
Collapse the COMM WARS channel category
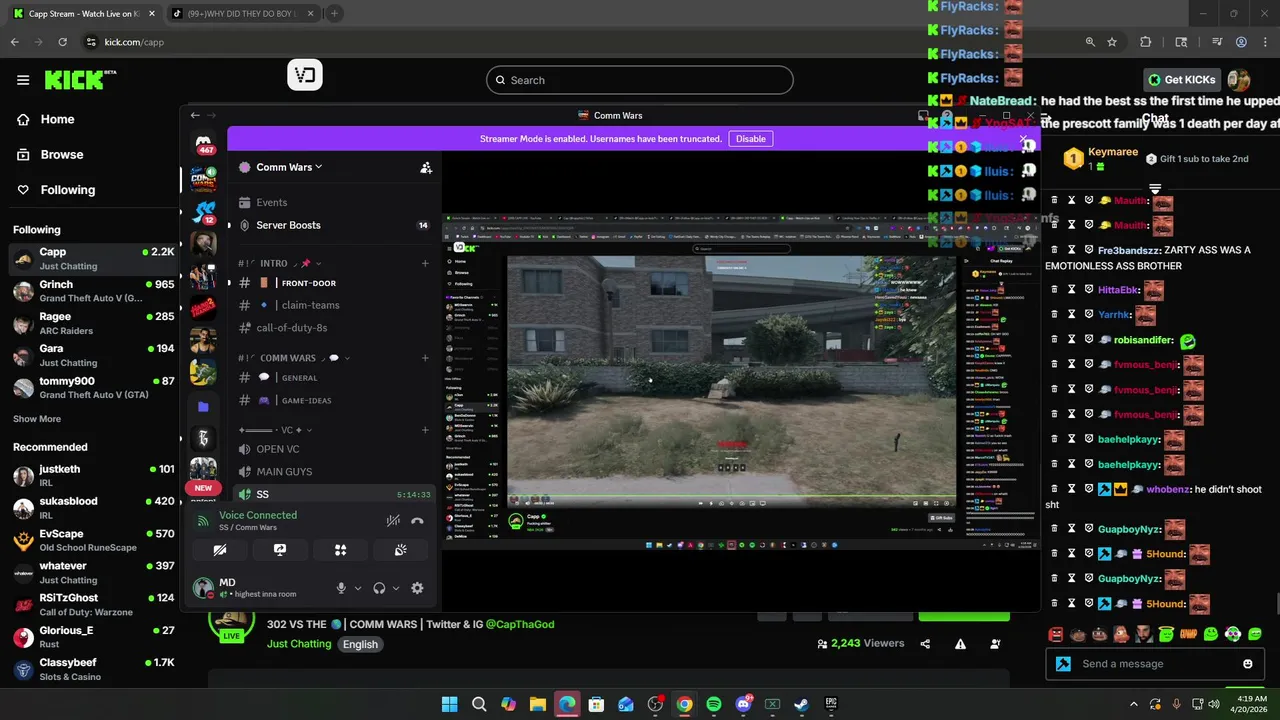click(x=294, y=358)
